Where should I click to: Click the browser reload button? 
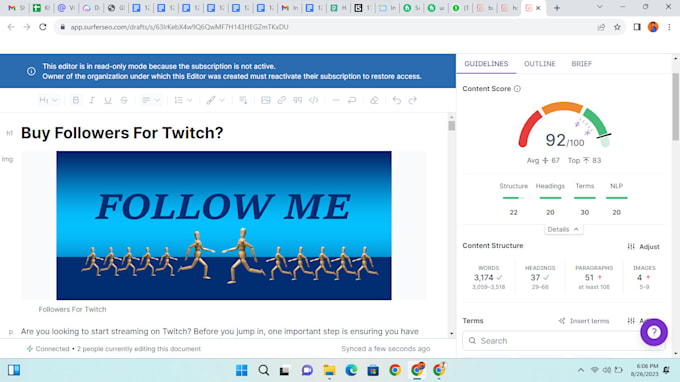42,27
